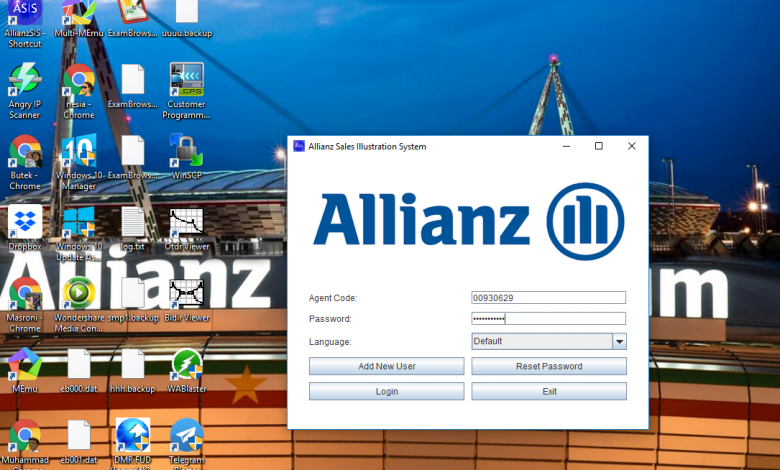Click the Allianz window title bar icon
The width and height of the screenshot is (780, 470).
tap(299, 146)
